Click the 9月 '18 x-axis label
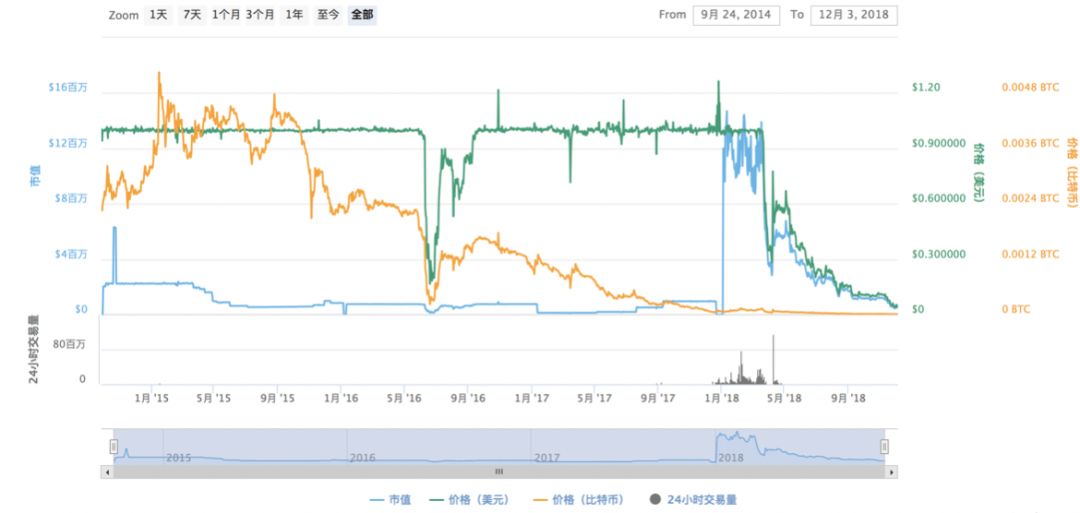 (x=848, y=398)
